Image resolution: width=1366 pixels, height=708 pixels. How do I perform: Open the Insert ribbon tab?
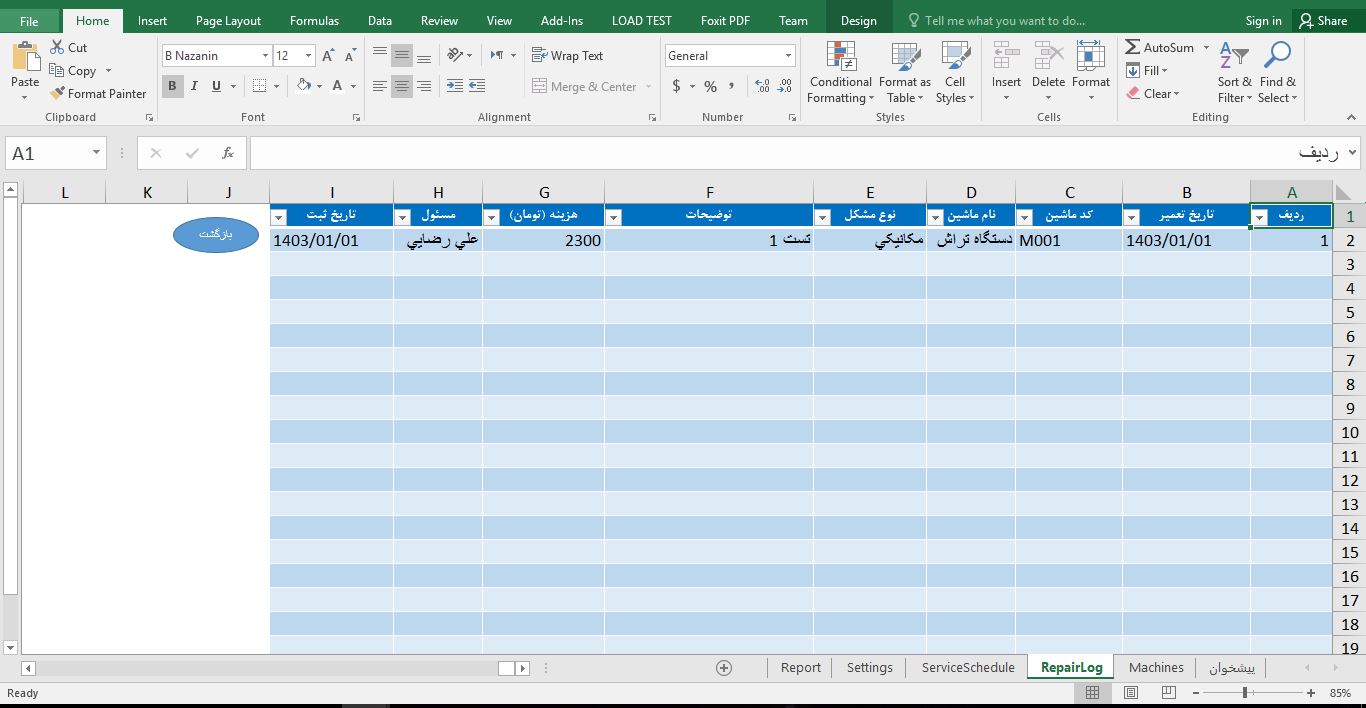click(152, 20)
